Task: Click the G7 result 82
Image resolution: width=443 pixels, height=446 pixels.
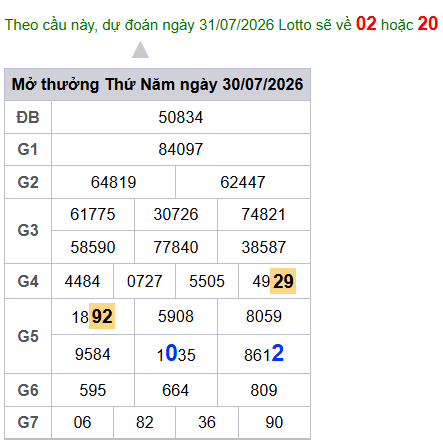Action: click(x=144, y=423)
